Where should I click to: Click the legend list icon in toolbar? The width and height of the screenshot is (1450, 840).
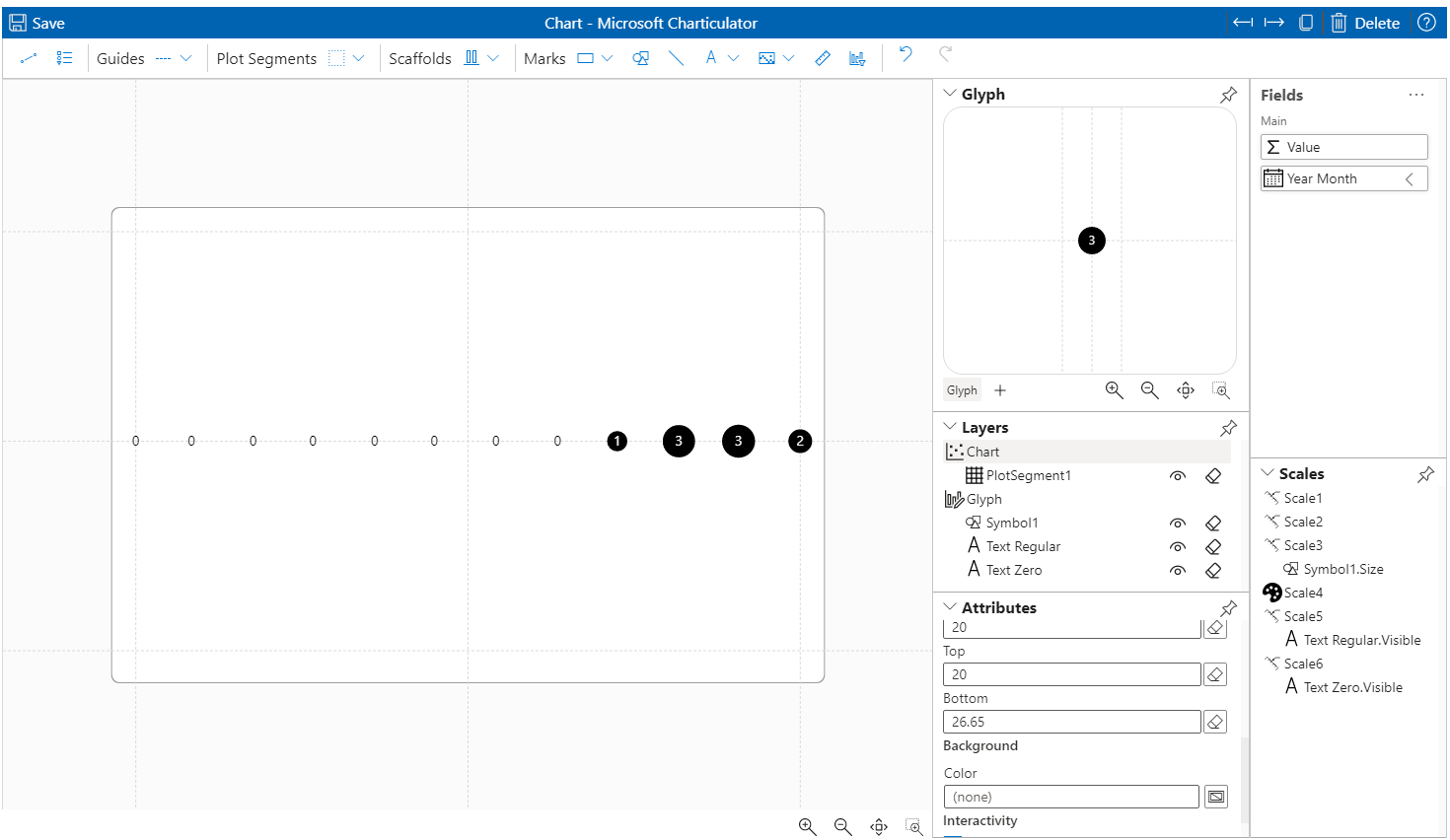pyautogui.click(x=64, y=59)
